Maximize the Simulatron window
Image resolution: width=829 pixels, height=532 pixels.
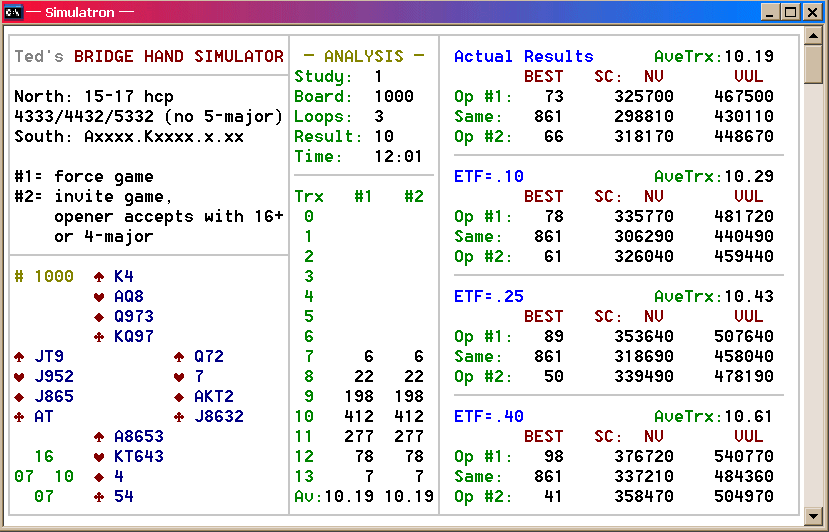tap(790, 12)
